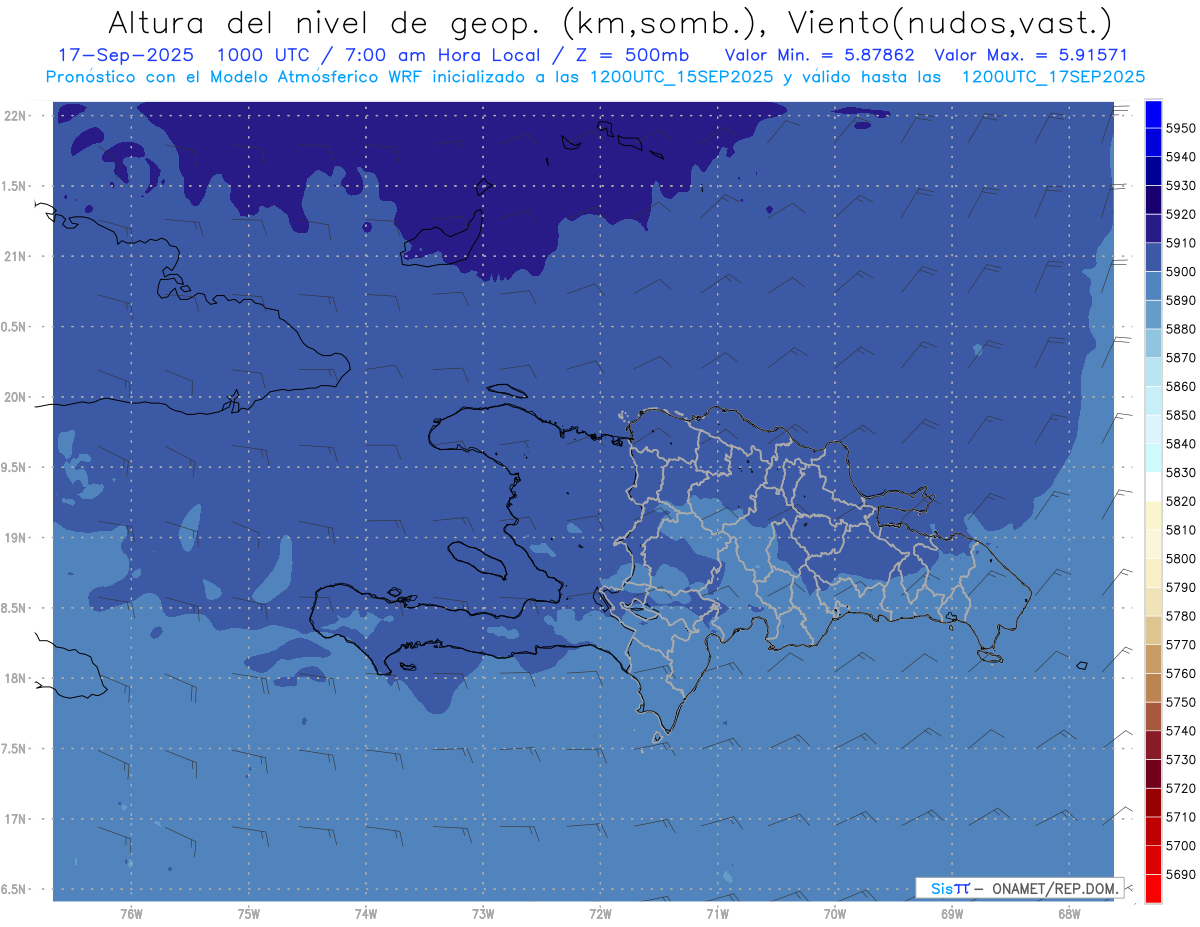The width and height of the screenshot is (1200, 927).
Task: Click the '74W' longitude axis label
Action: click(x=366, y=914)
